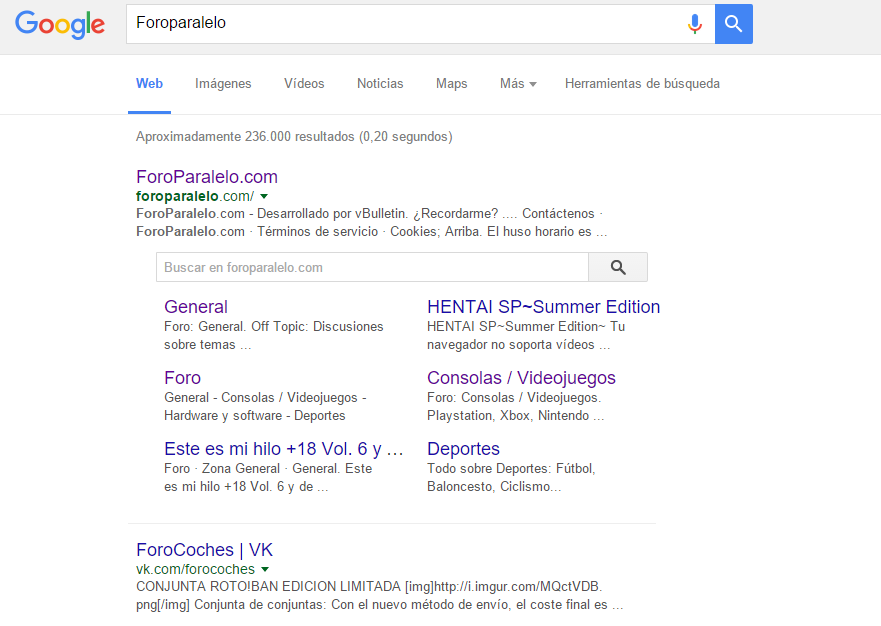Click 'Todo sobre Deportes: Fútbol' snippet

(511, 469)
